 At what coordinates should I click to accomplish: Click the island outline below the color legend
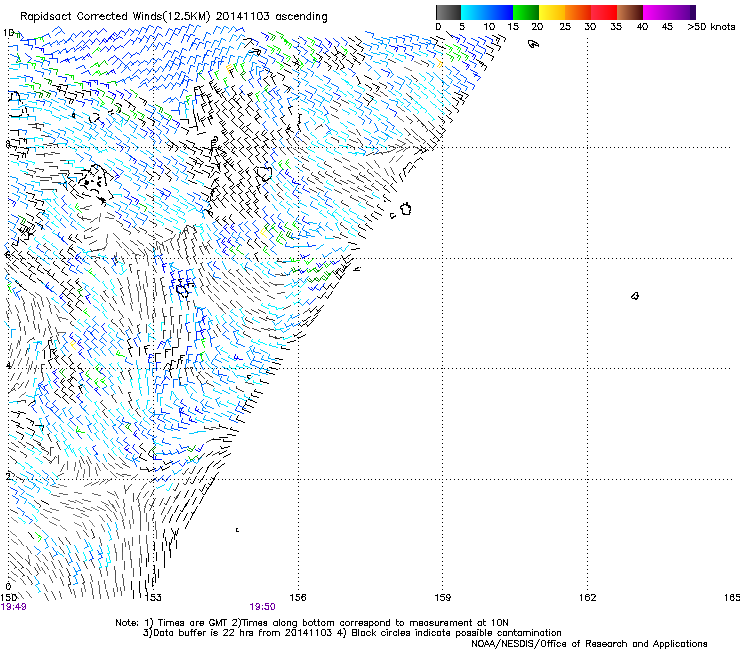click(533, 44)
